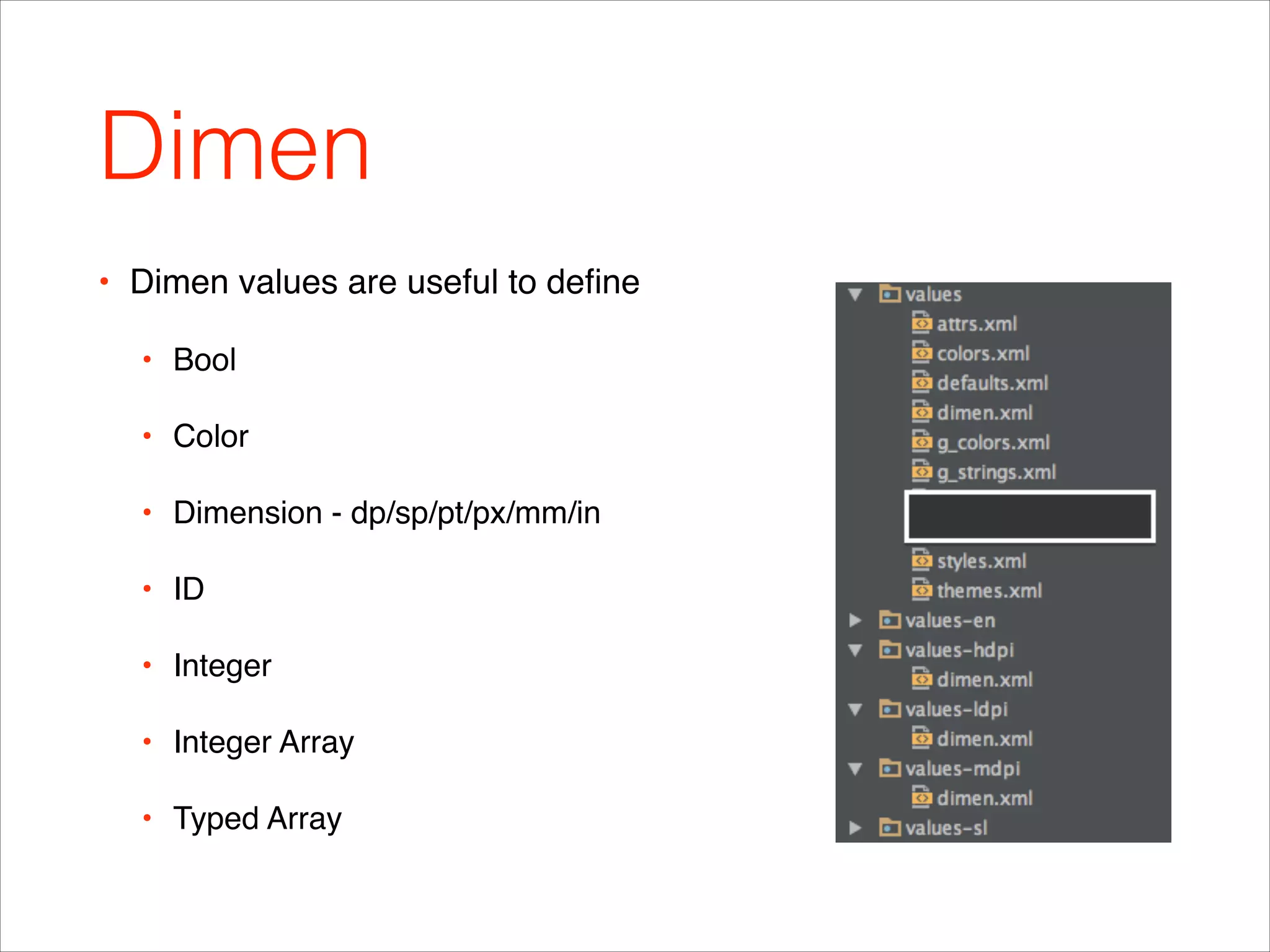
Task: Click the g_colors.xml file icon
Action: 921,441
